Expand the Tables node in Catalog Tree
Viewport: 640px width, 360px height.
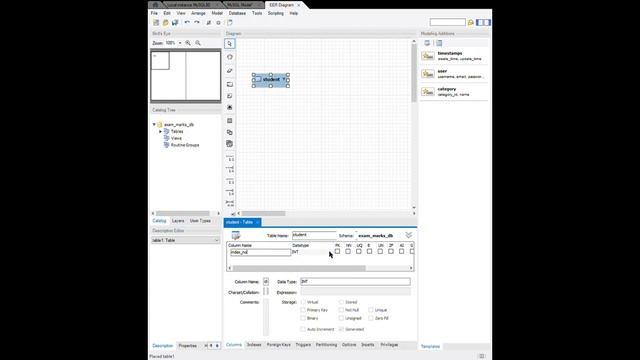pos(160,131)
